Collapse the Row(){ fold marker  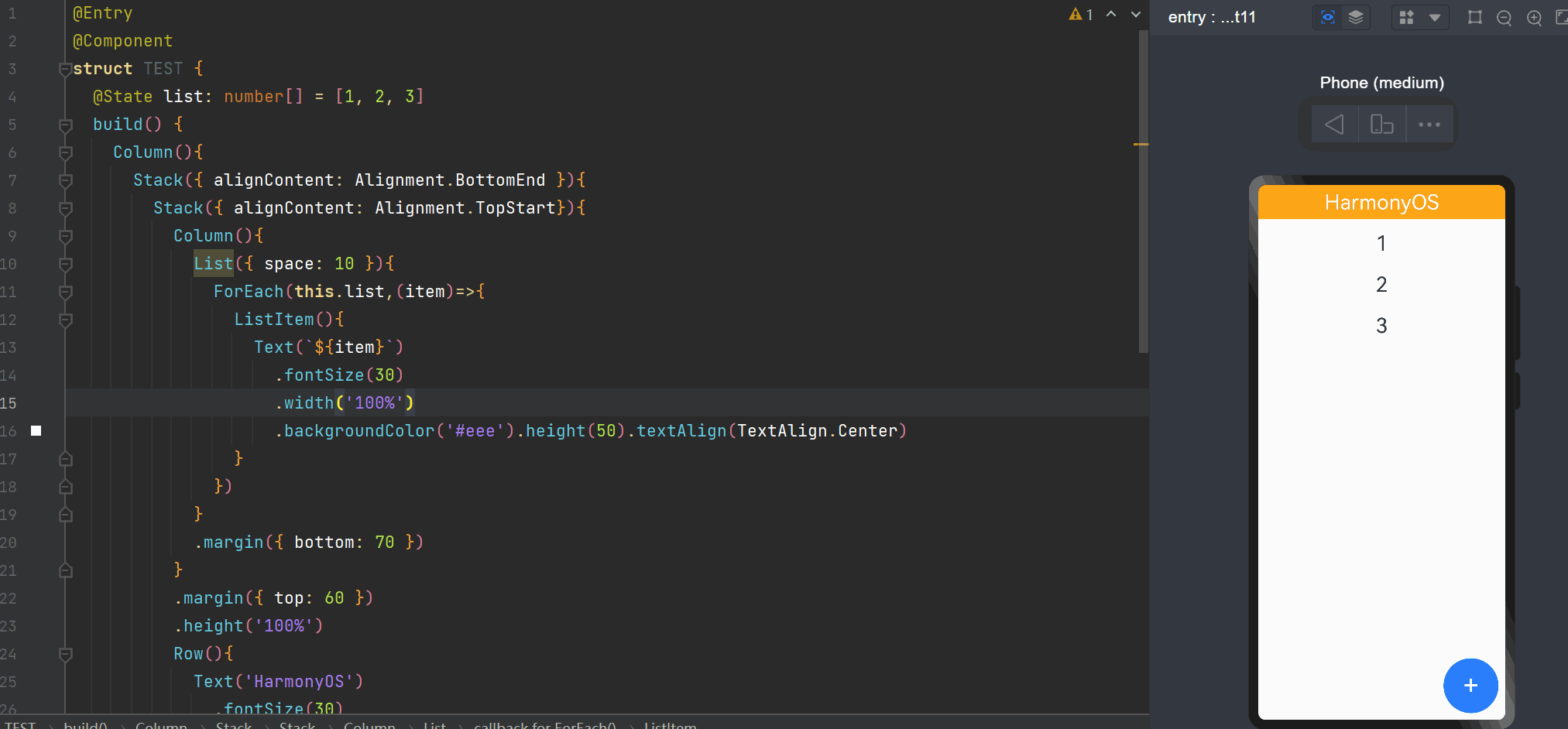65,654
